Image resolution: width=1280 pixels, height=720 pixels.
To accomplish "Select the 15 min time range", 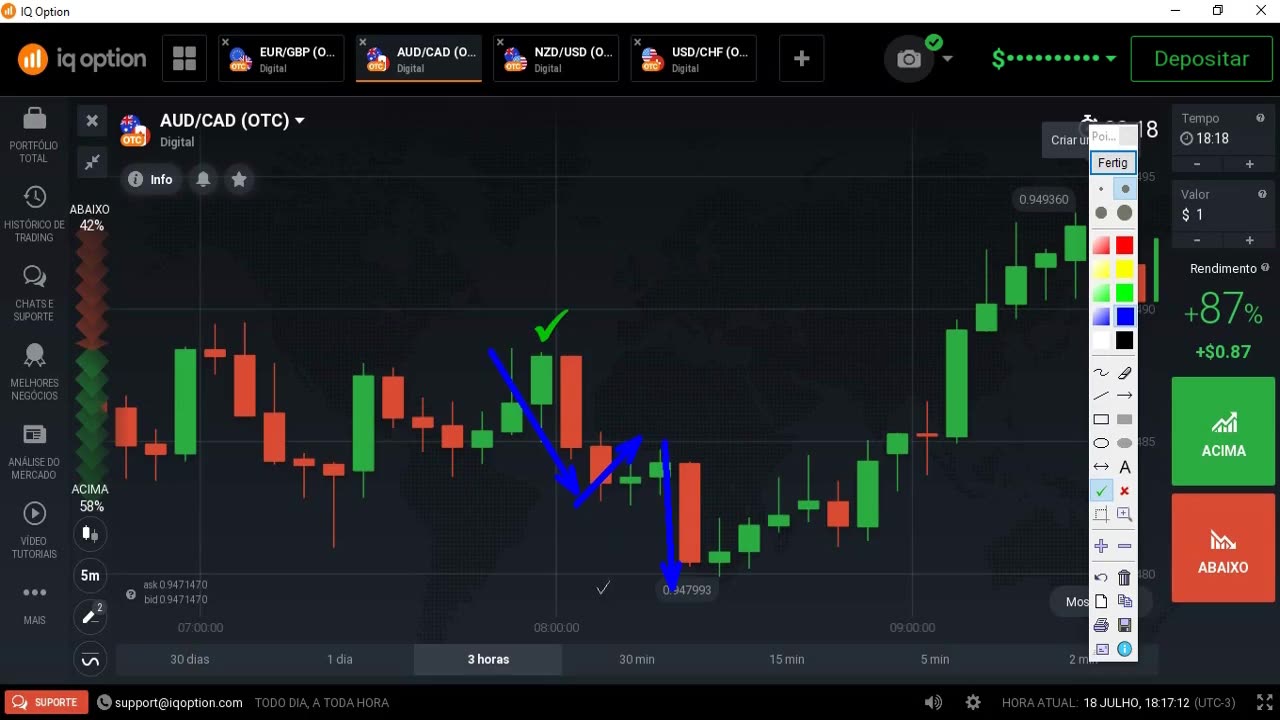I will [x=787, y=659].
